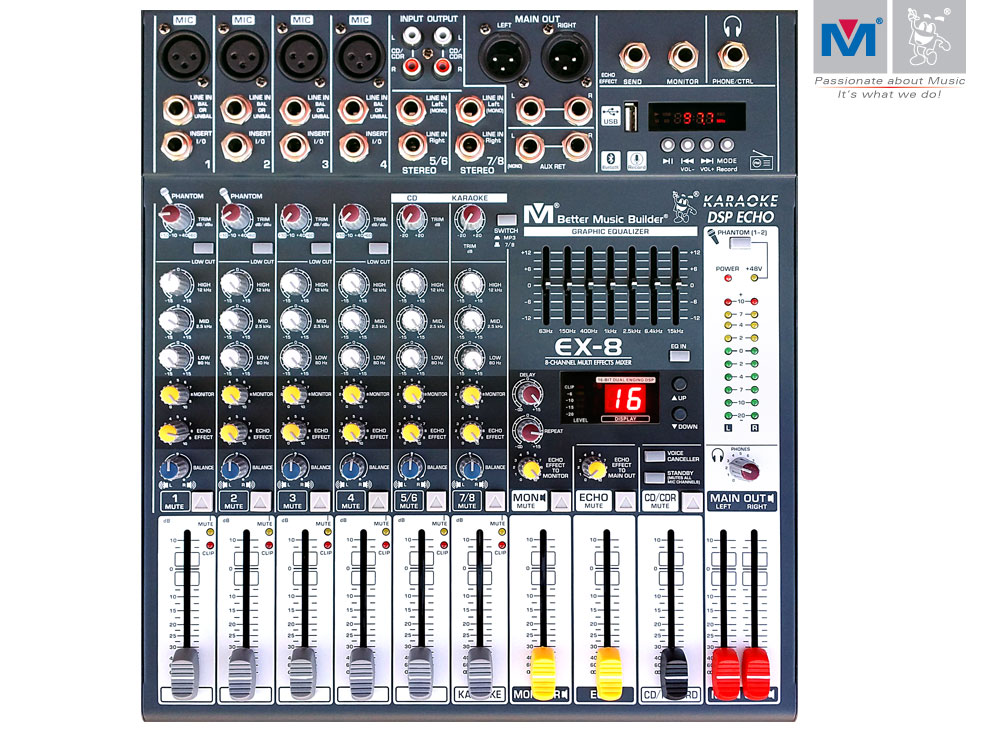Viewport: 1000px width, 732px height.
Task: Mute the MON monitor bus
Action: pyautogui.click(x=561, y=501)
